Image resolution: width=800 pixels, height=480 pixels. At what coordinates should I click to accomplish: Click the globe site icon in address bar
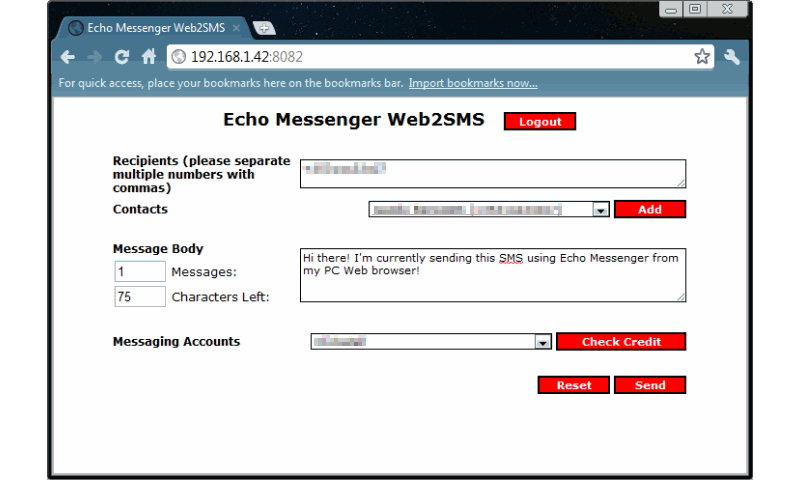179,57
